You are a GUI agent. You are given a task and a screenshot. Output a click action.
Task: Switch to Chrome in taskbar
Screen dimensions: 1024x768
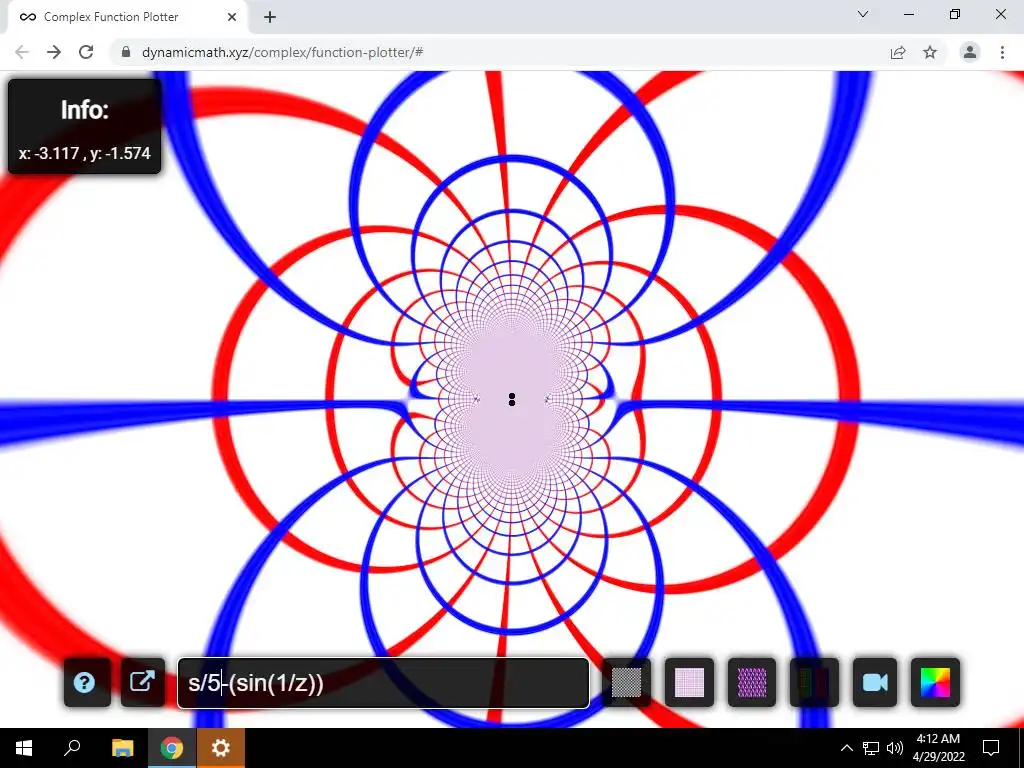[x=172, y=748]
